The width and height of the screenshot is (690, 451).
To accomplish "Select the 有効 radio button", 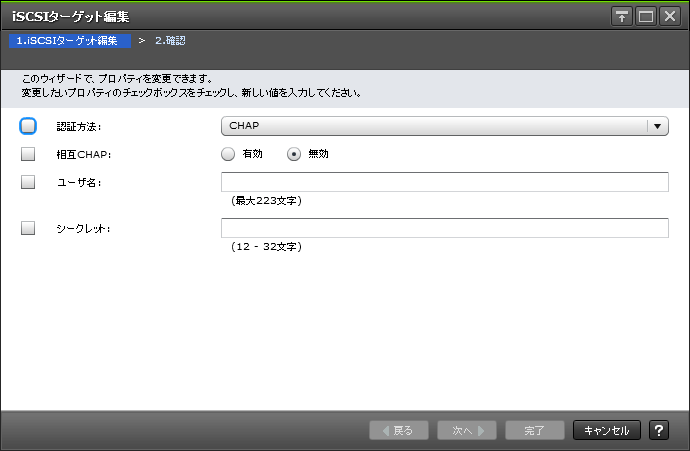I will point(228,154).
